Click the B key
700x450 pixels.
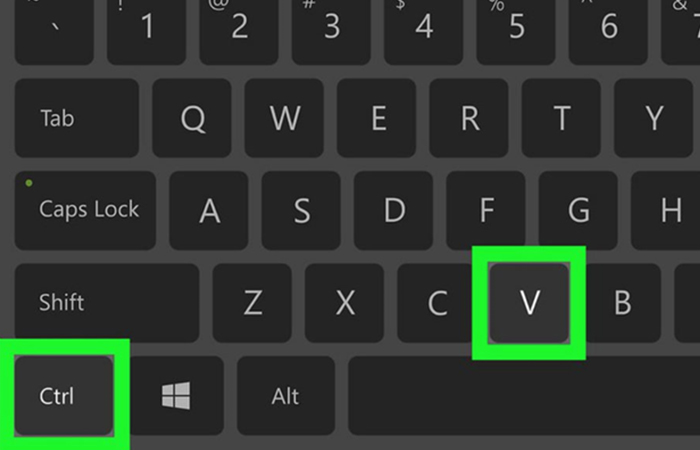[x=622, y=303]
